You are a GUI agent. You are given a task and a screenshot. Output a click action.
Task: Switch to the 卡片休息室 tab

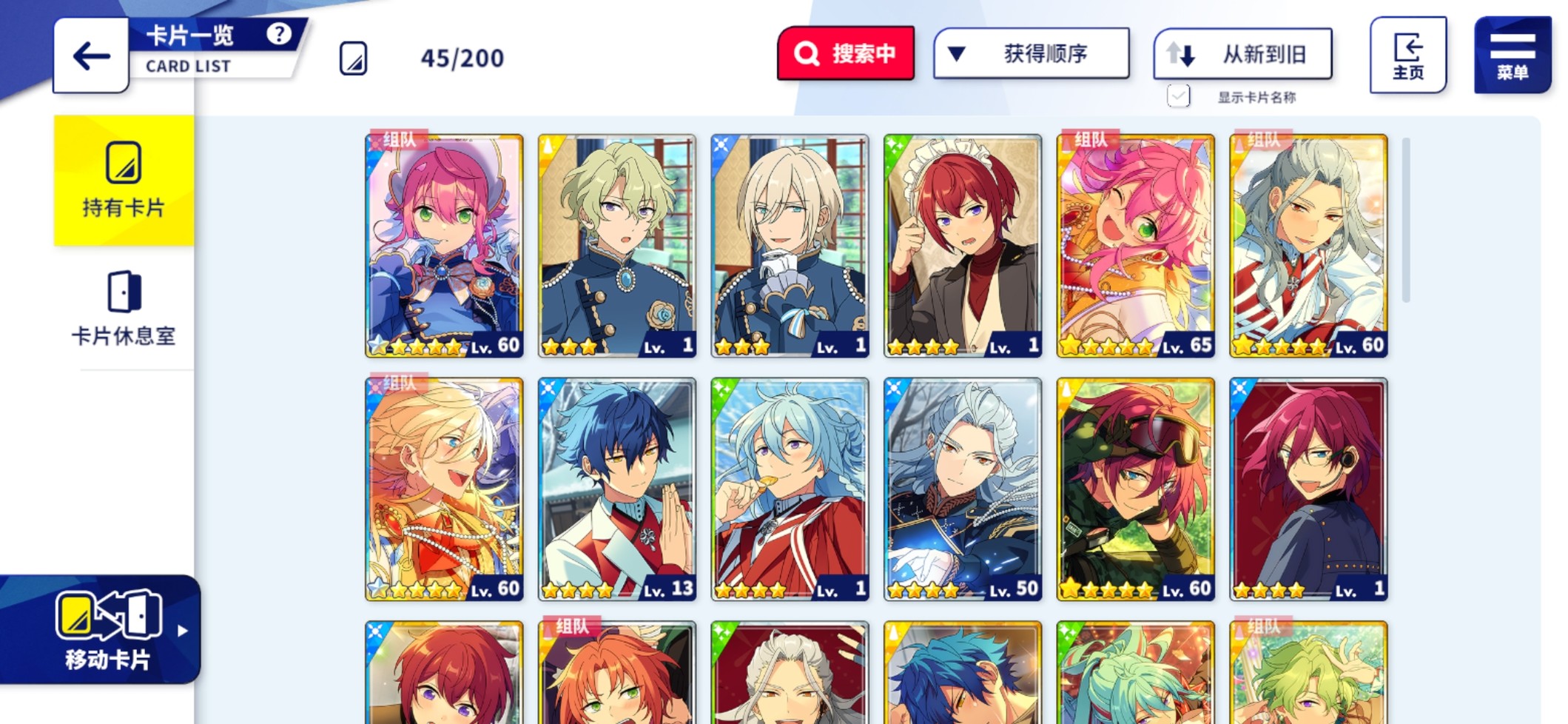pos(124,309)
